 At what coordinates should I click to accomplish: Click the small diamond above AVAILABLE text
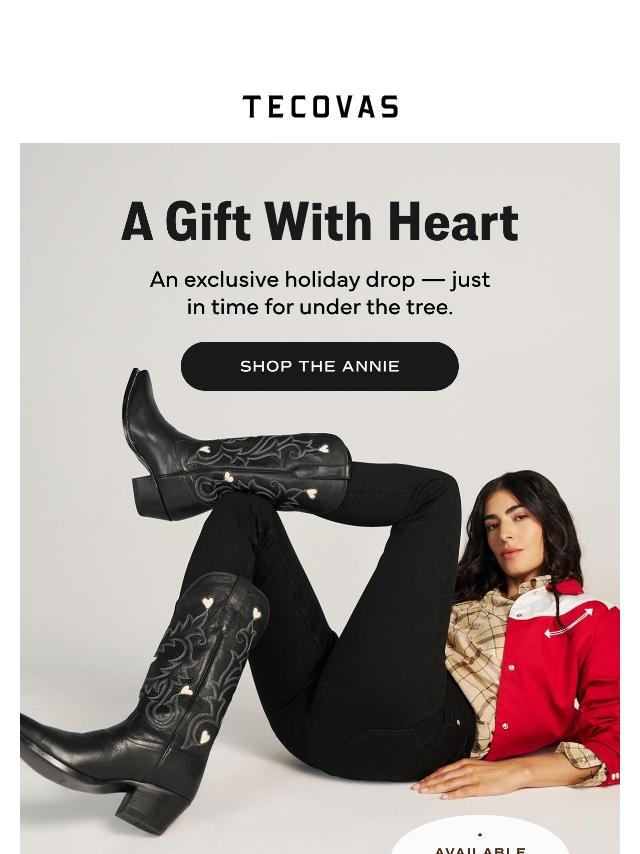[480, 834]
